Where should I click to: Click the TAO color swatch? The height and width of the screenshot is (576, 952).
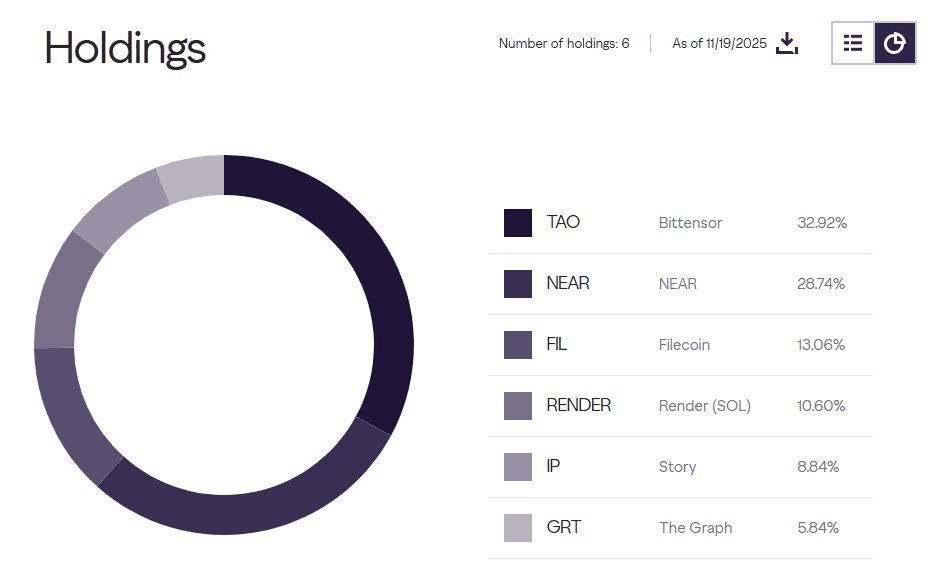click(518, 223)
